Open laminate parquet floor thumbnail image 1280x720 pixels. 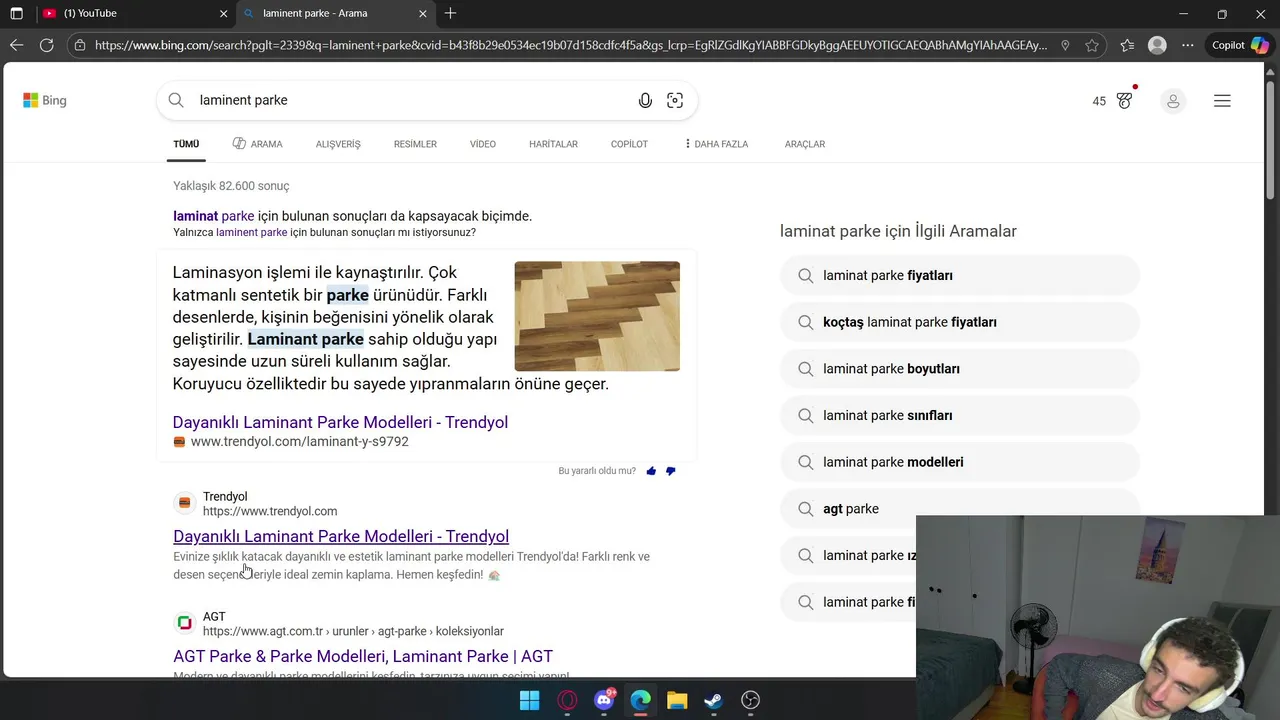[597, 316]
